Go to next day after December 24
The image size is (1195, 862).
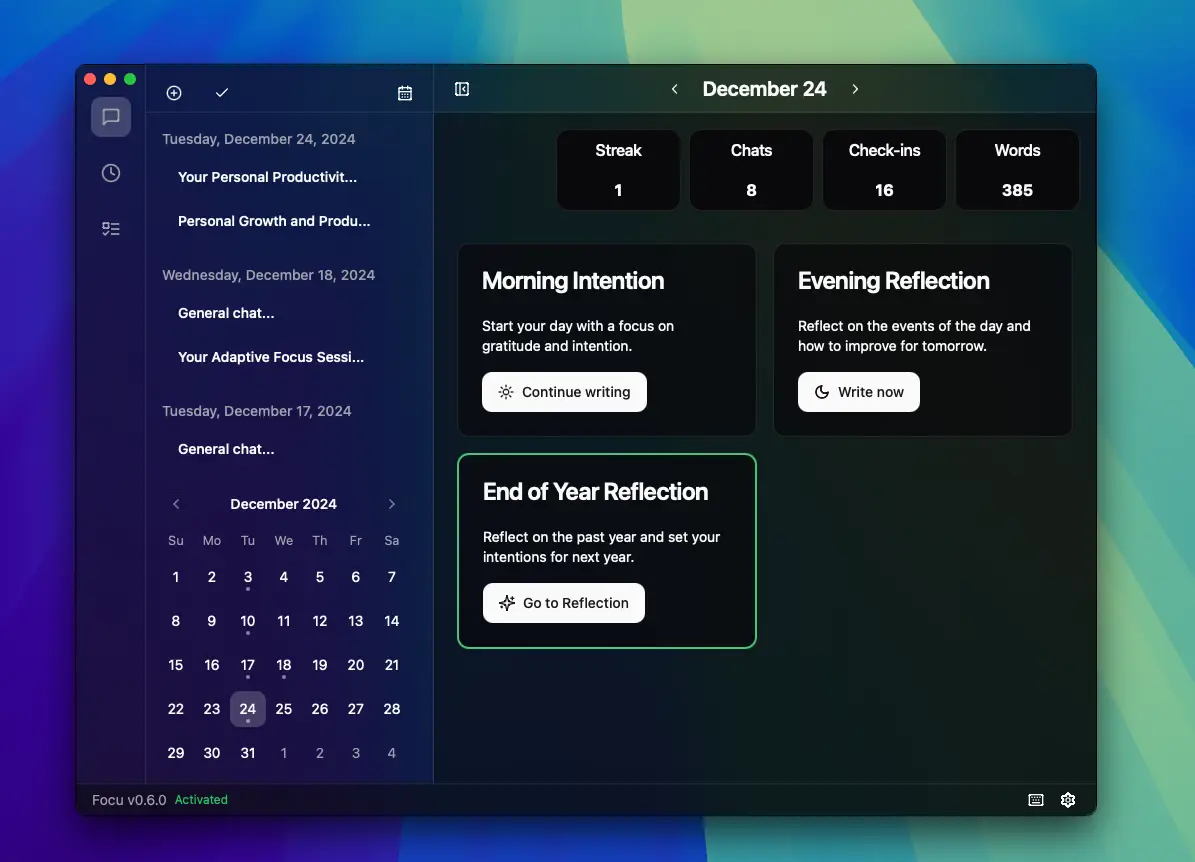[855, 89]
